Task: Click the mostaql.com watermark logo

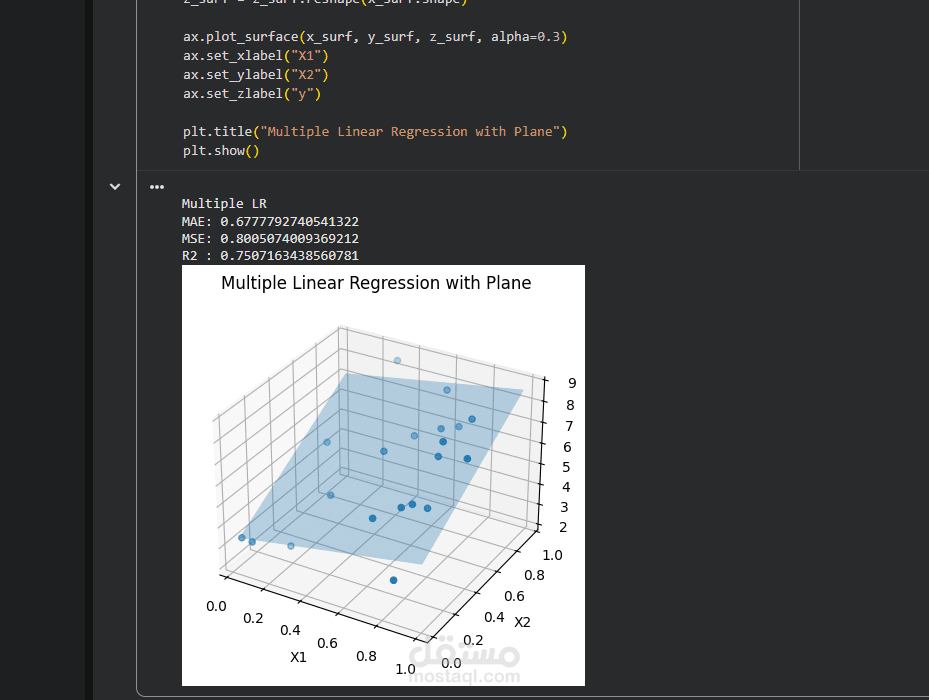Action: point(480,662)
